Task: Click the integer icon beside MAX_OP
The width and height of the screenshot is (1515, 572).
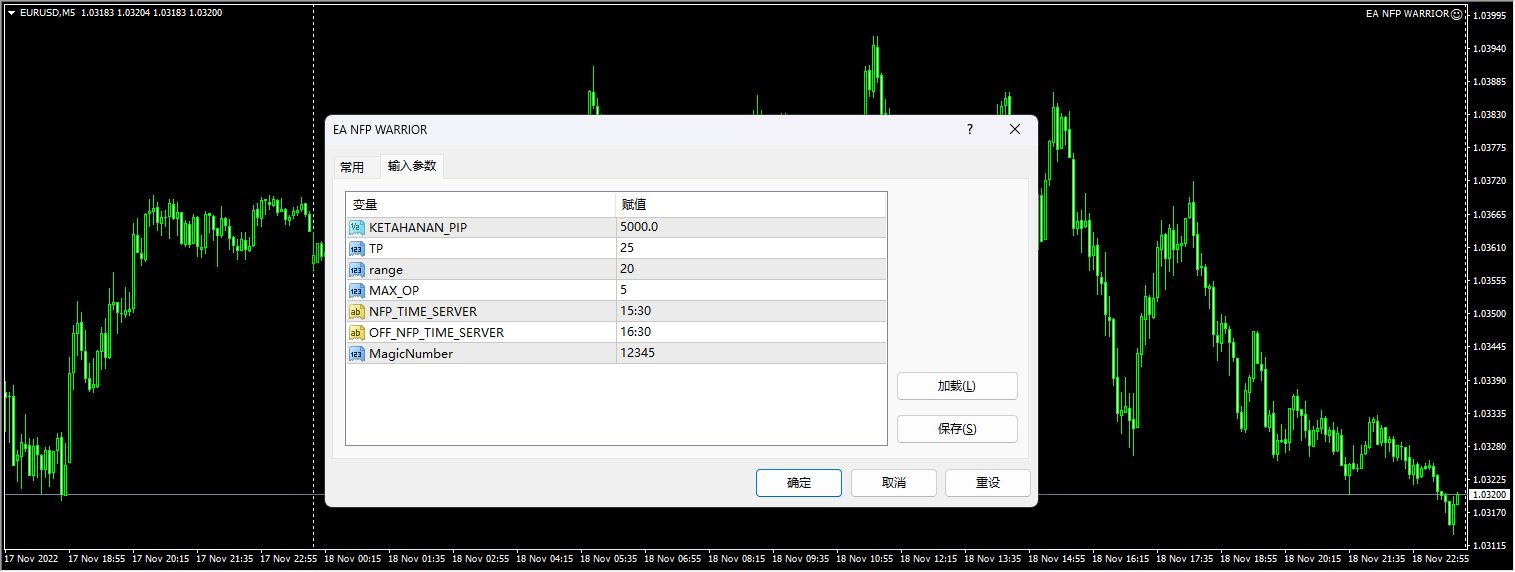Action: [356, 290]
